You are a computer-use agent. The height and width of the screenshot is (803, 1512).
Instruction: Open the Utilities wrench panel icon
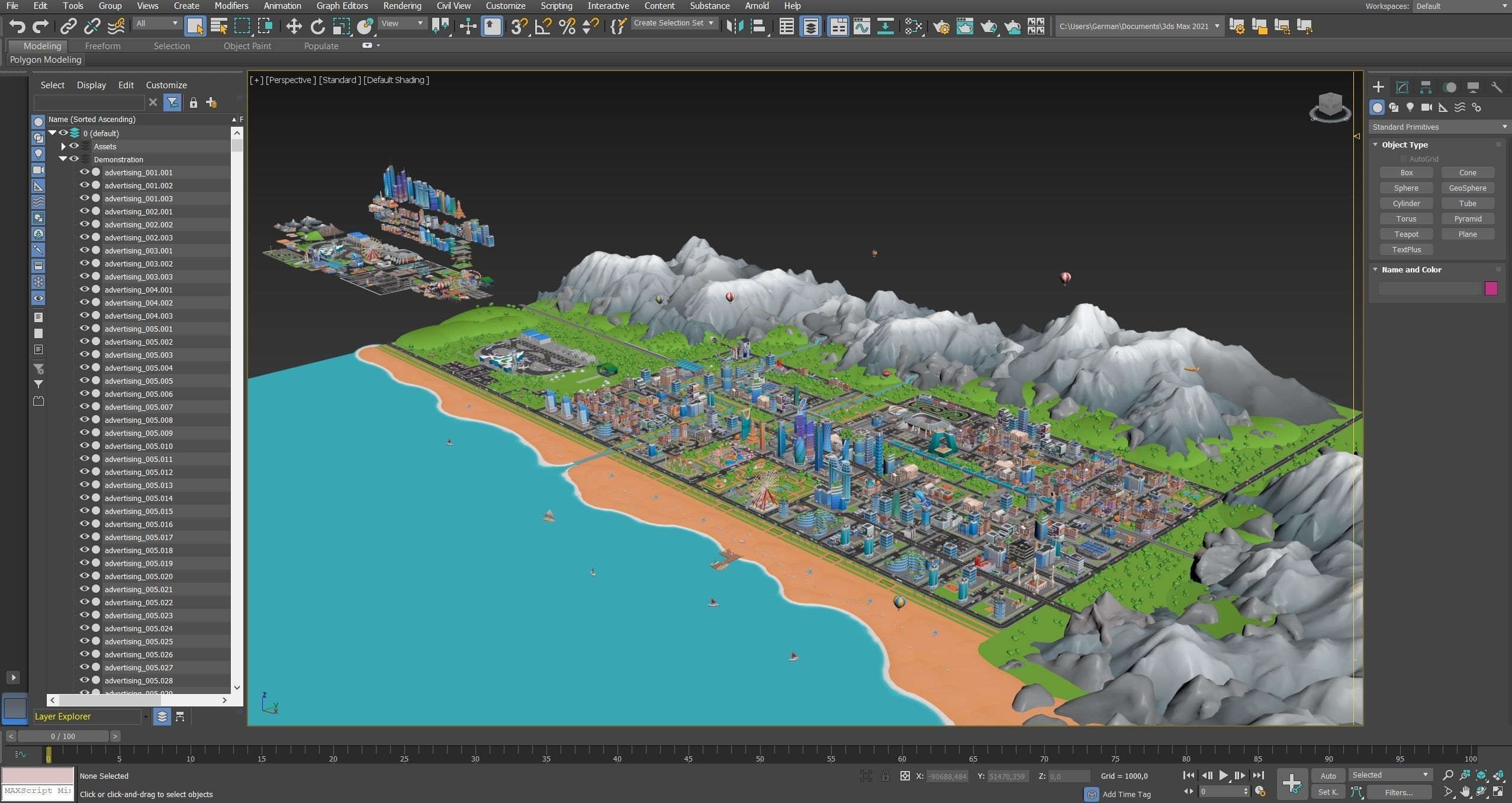[x=1497, y=87]
